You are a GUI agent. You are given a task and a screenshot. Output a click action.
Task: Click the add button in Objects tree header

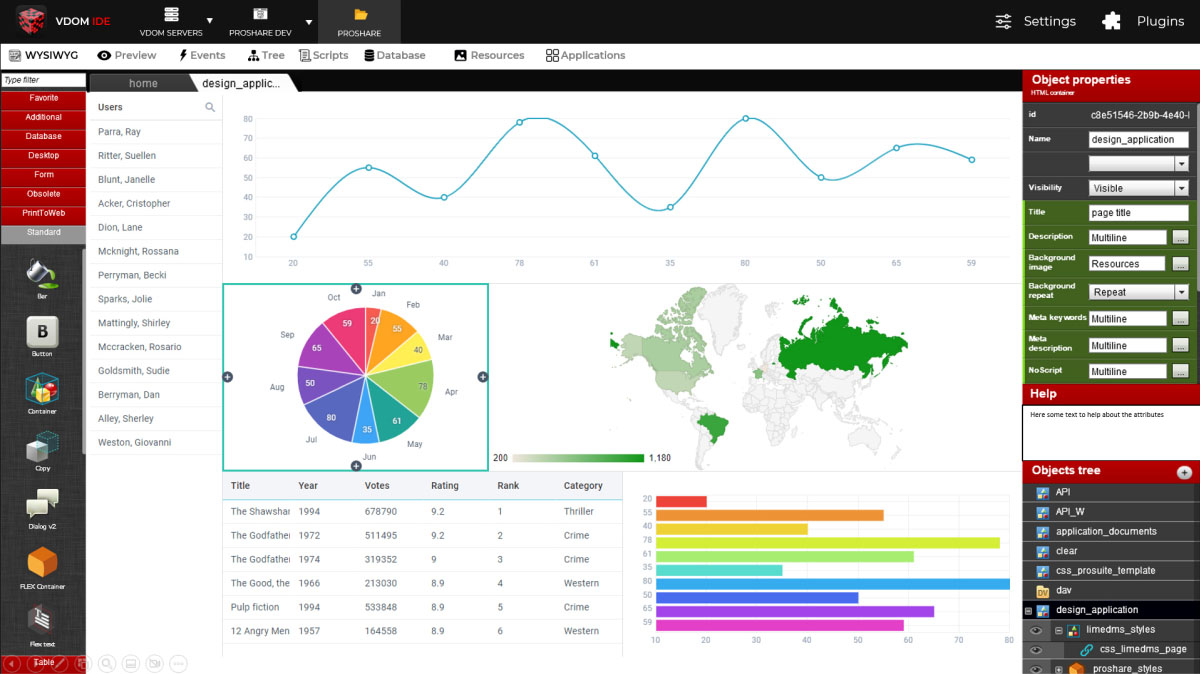tap(1184, 472)
